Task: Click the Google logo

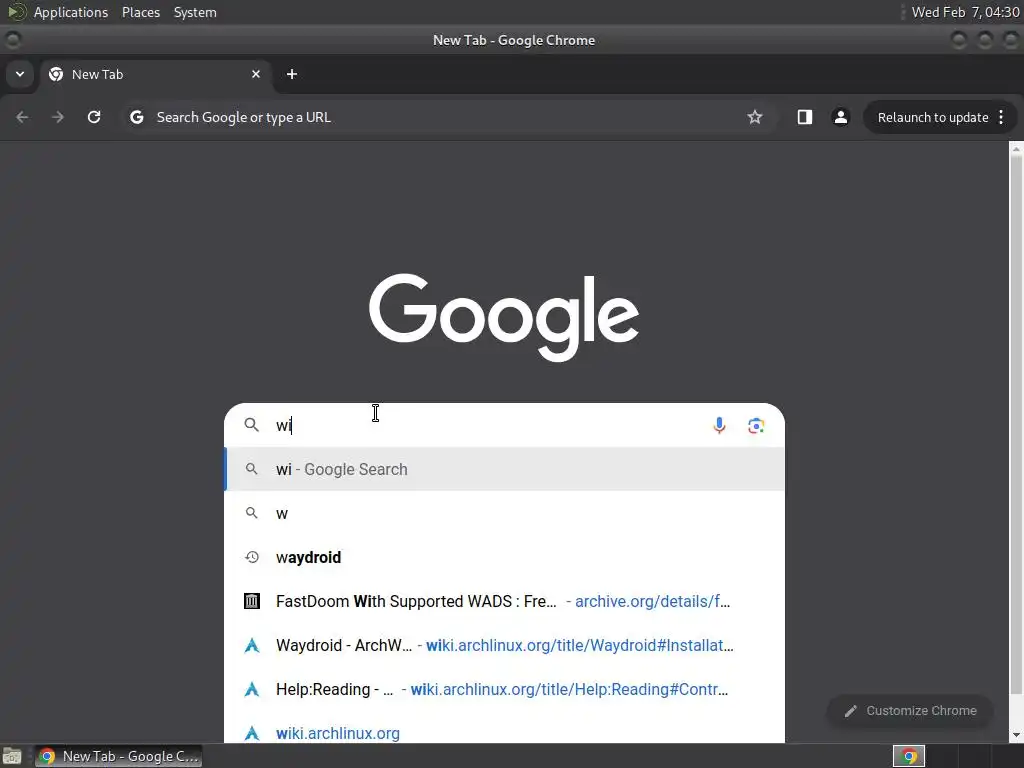Action: (504, 317)
